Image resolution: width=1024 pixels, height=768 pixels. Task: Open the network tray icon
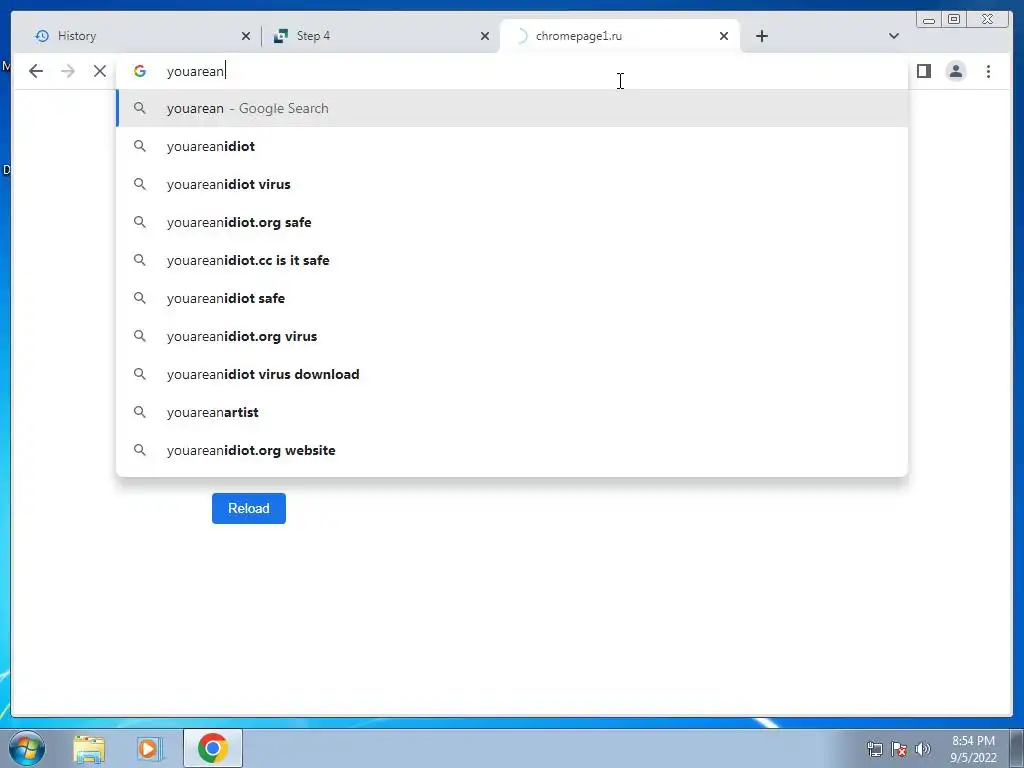tap(875, 749)
